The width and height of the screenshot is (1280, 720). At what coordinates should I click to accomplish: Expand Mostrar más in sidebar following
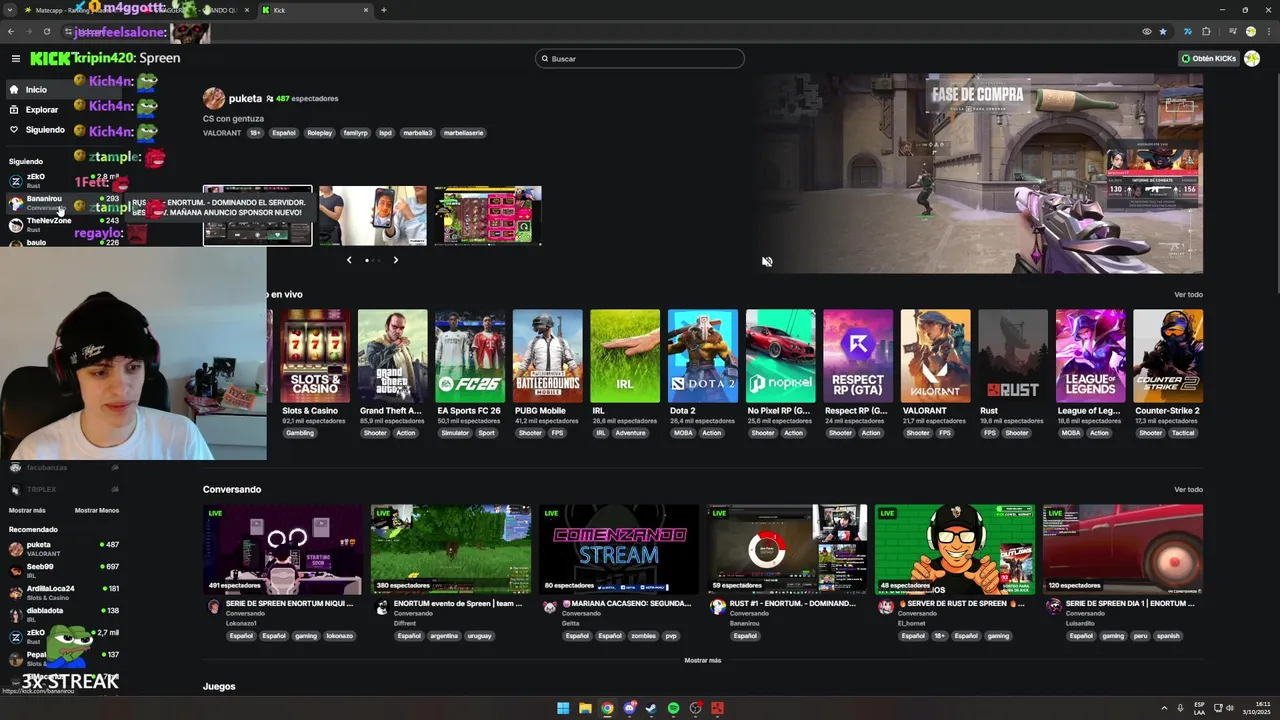tap(27, 511)
